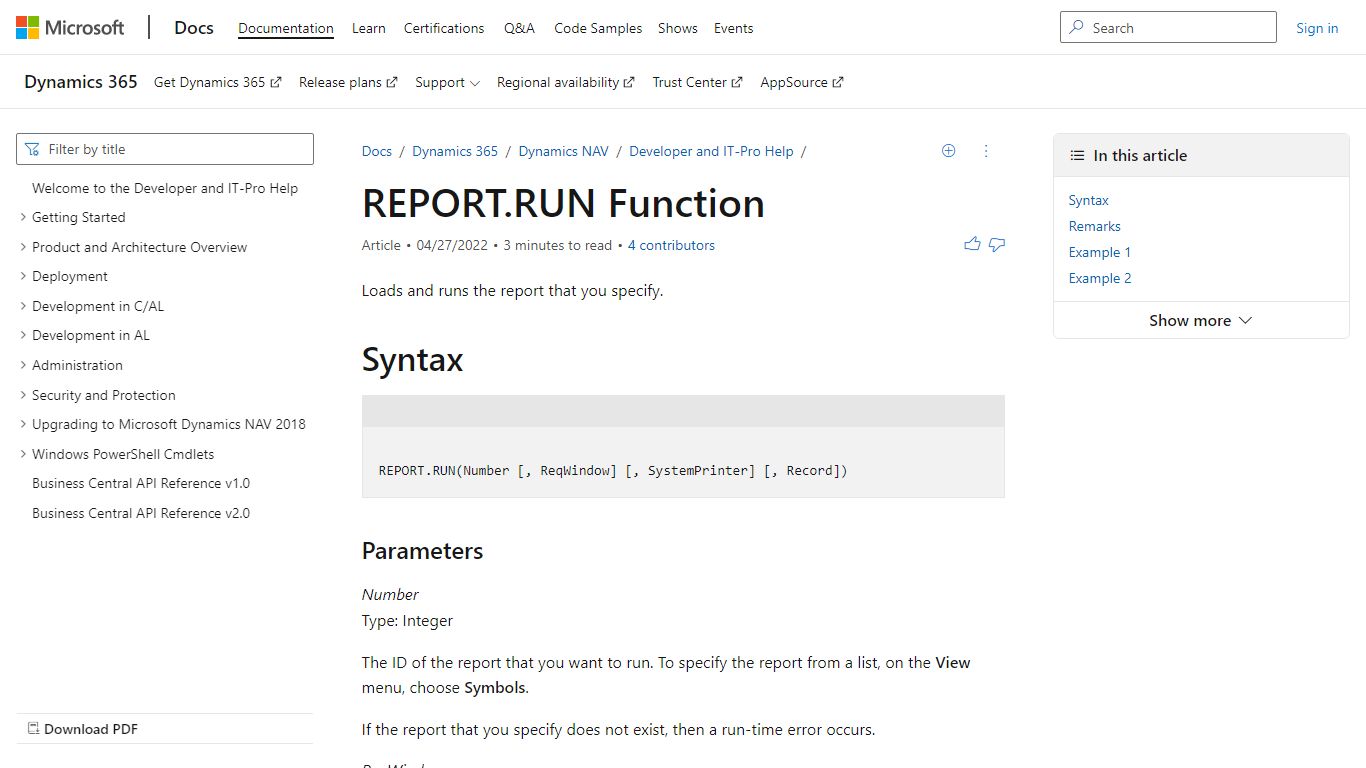Click the 04/27/2022 article date
Viewport: 1366px width, 768px height.
(453, 245)
